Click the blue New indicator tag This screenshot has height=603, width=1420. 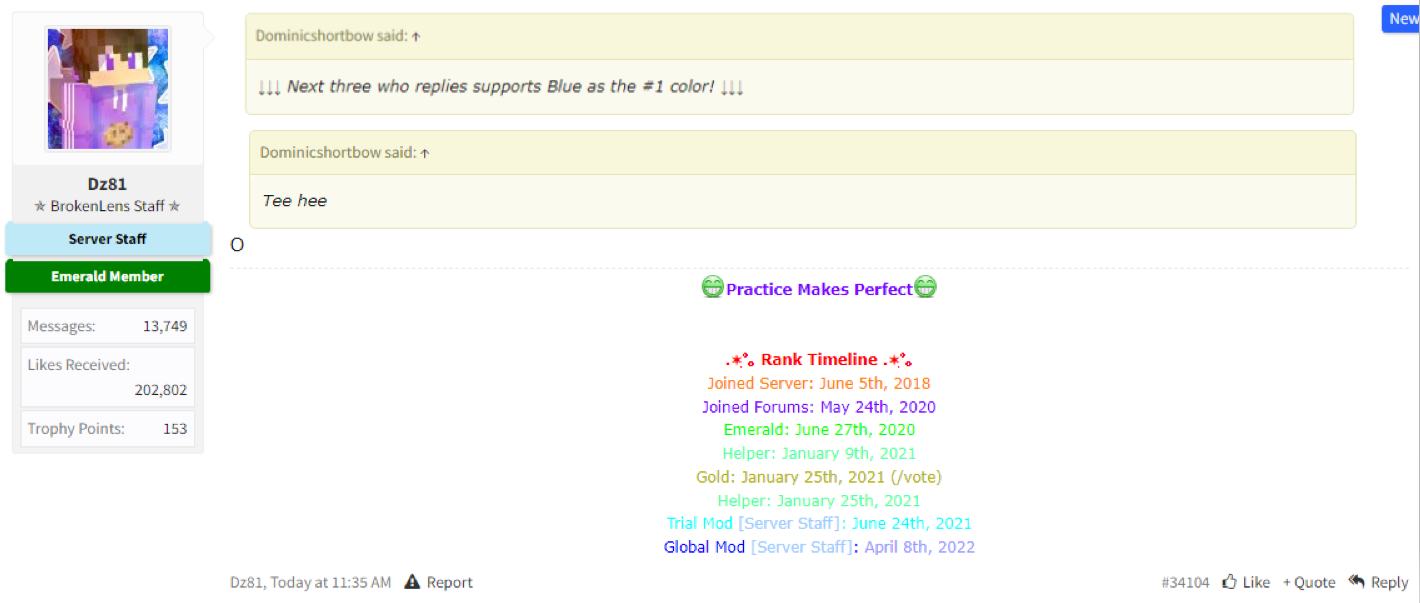pyautogui.click(x=1401, y=19)
